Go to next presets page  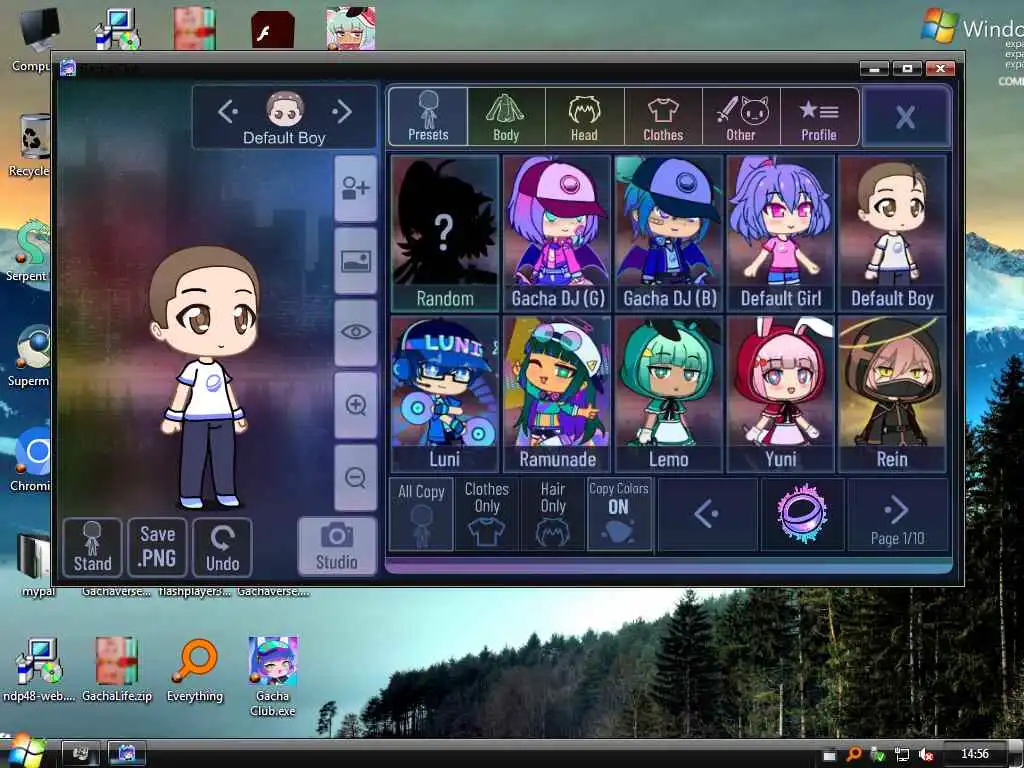[897, 515]
